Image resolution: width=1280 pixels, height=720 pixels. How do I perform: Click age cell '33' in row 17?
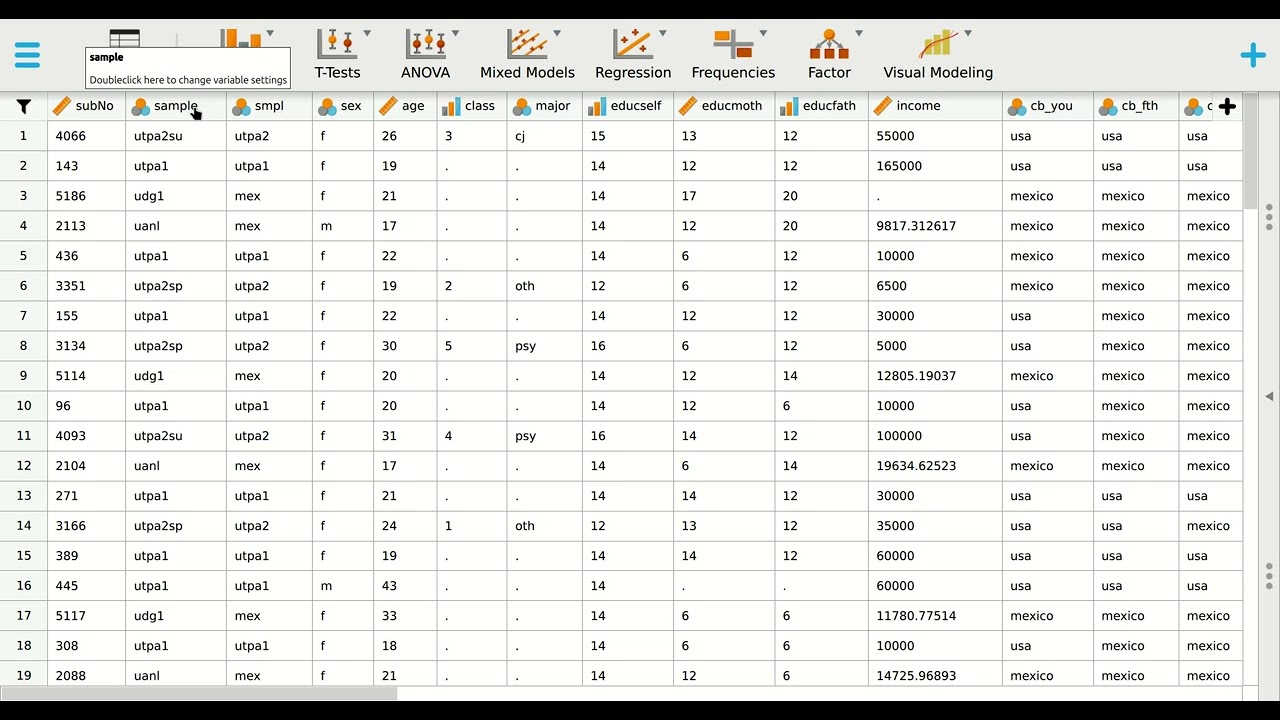[x=405, y=616]
